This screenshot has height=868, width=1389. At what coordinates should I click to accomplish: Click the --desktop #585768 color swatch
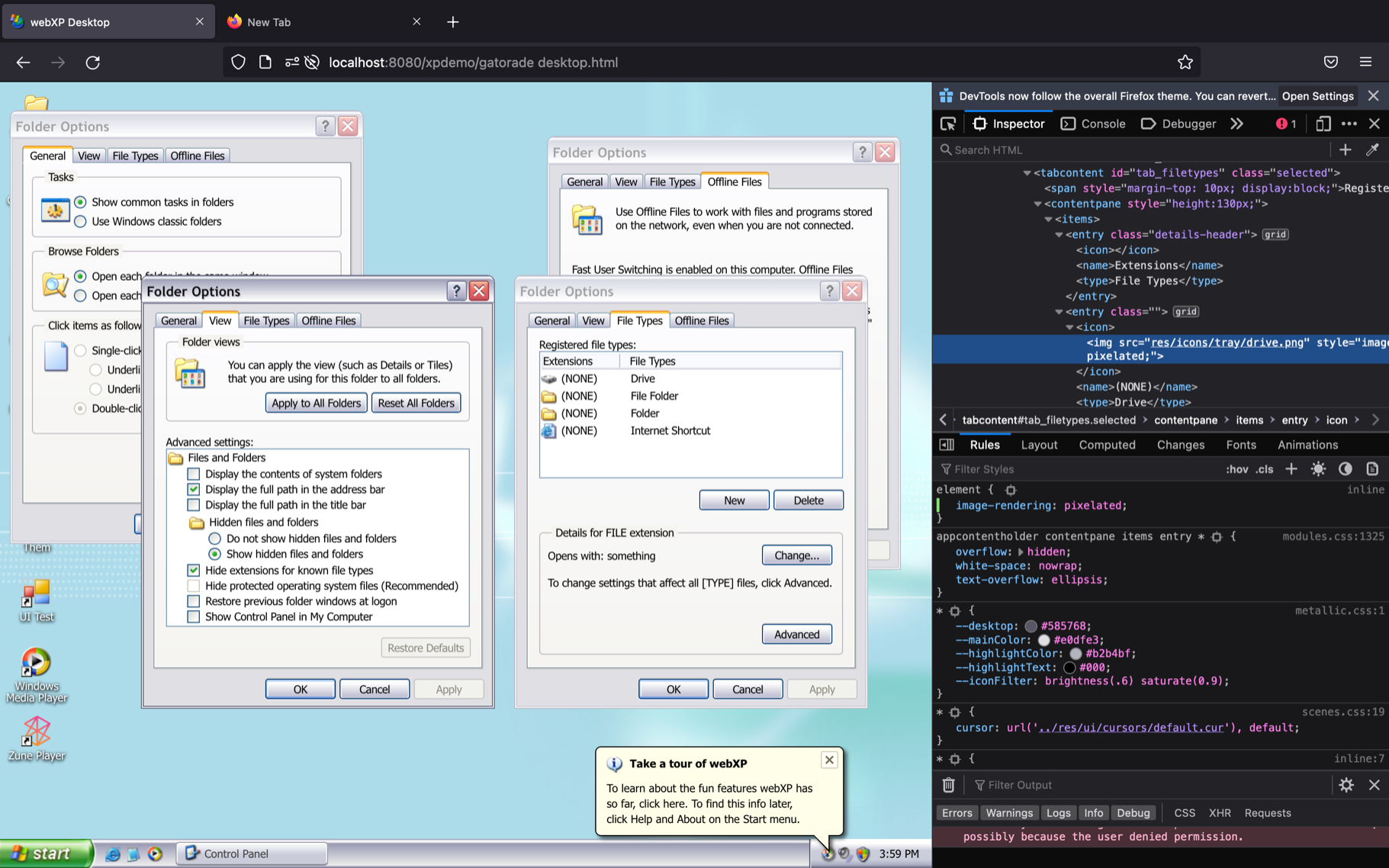(1030, 626)
